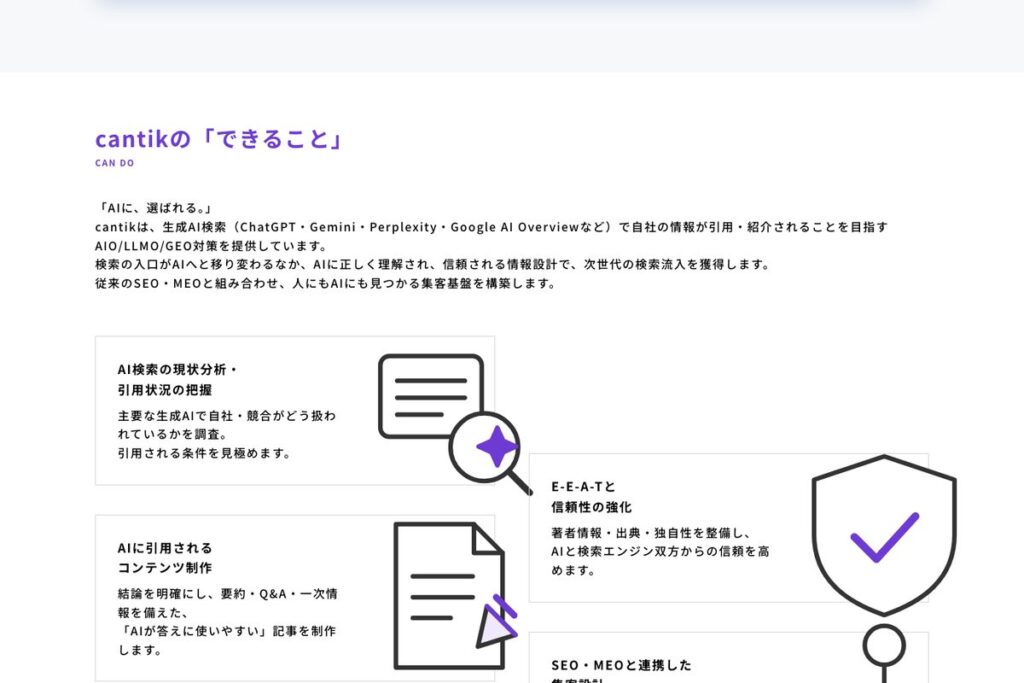Click the line starting cantikは、生成AI検索
1024x683 pixels.
(491, 227)
